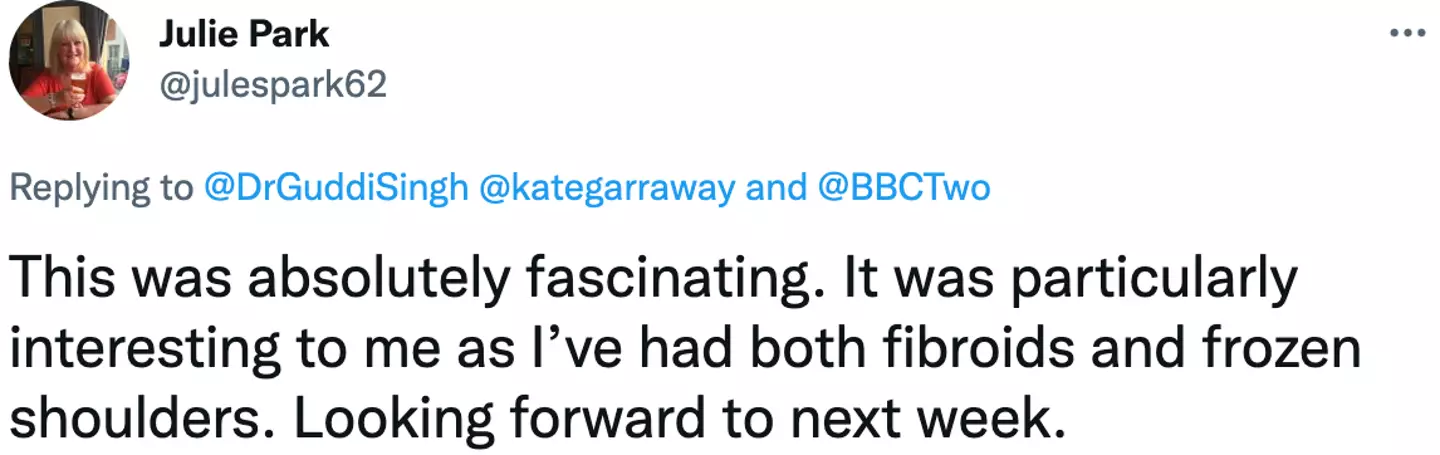The height and width of the screenshot is (455, 1440).
Task: Visit the @BBCTwo mention link
Action: (904, 188)
